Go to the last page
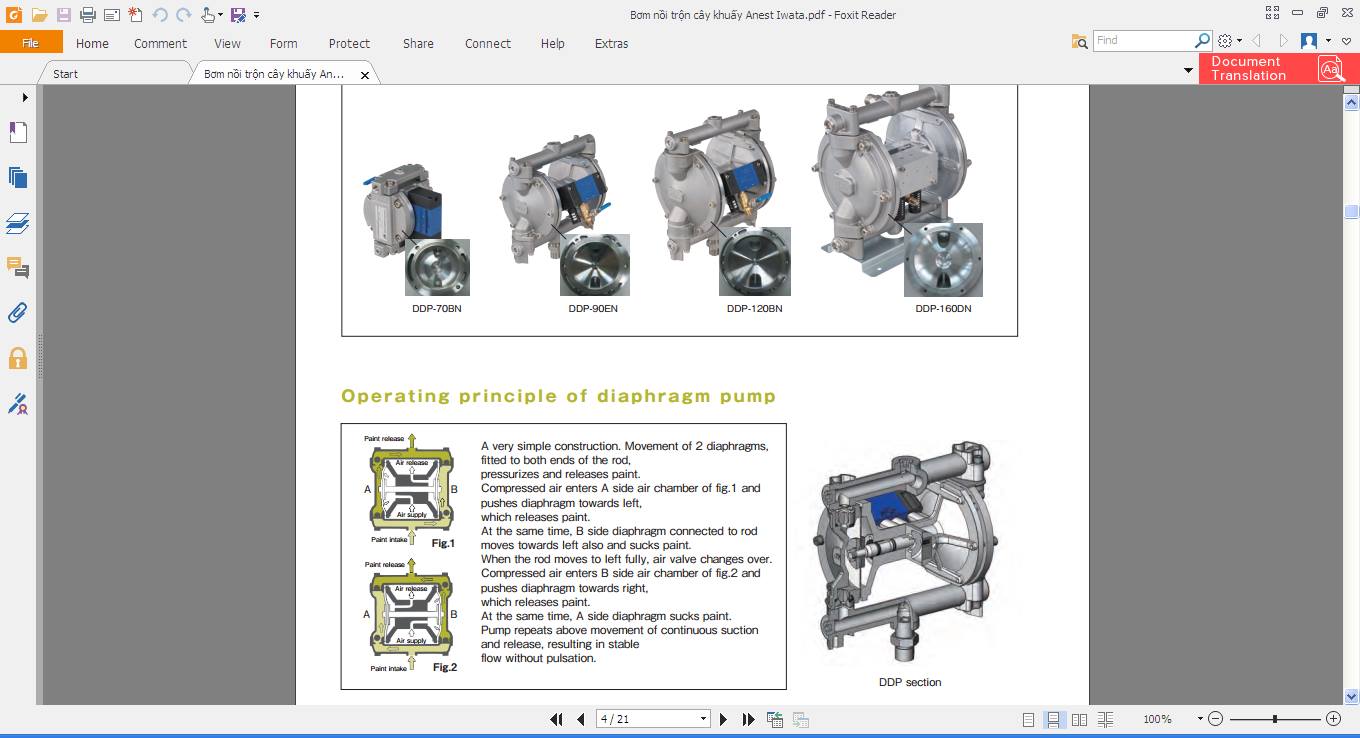 (x=748, y=719)
